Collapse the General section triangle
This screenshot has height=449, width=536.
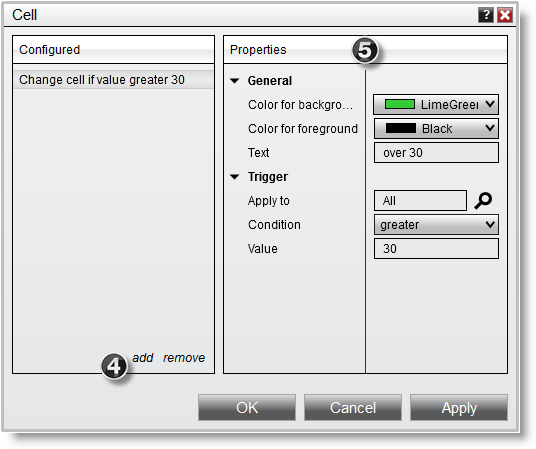pos(234,81)
